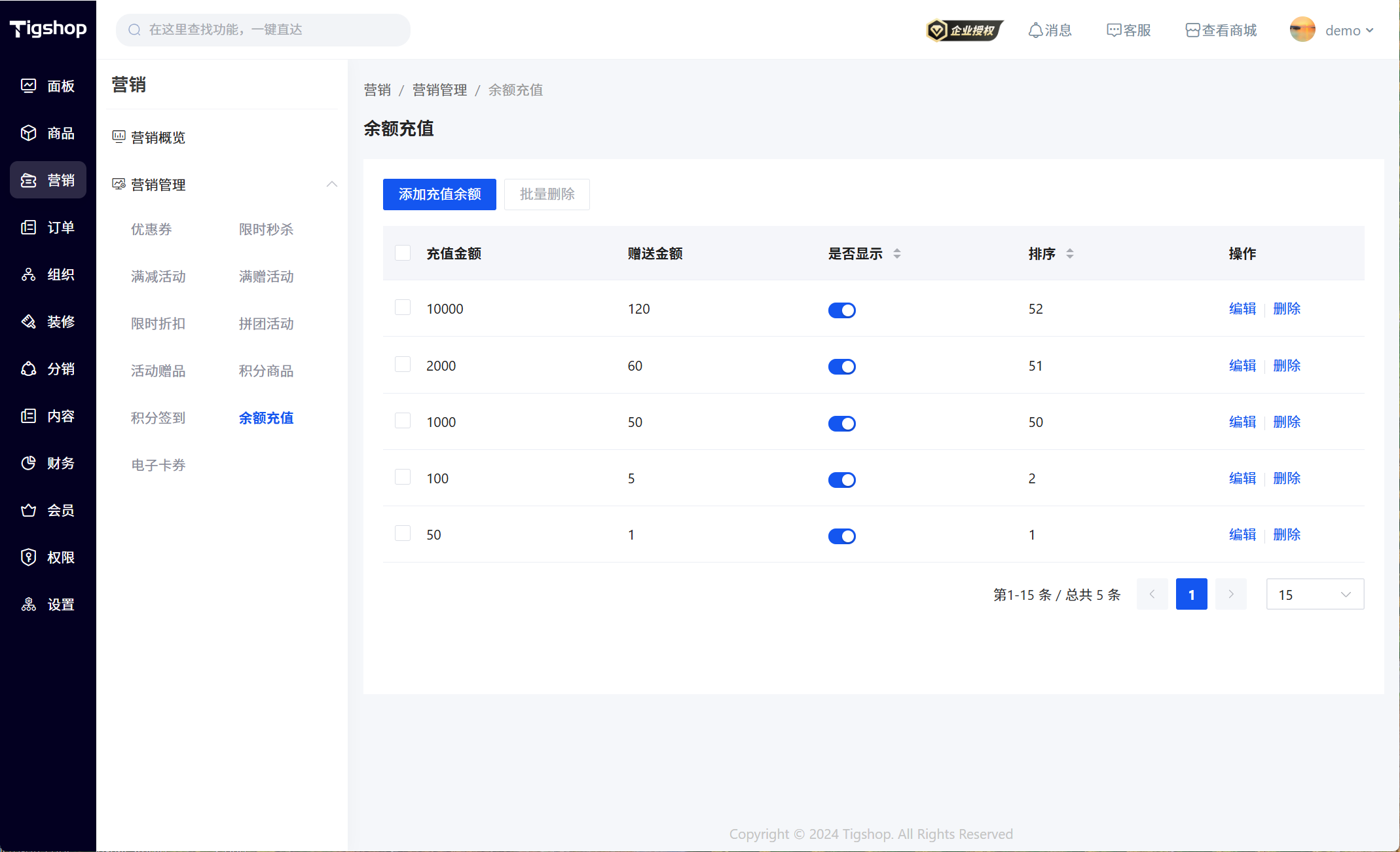
Task: Open the 商品 products cube icon
Action: [28, 133]
